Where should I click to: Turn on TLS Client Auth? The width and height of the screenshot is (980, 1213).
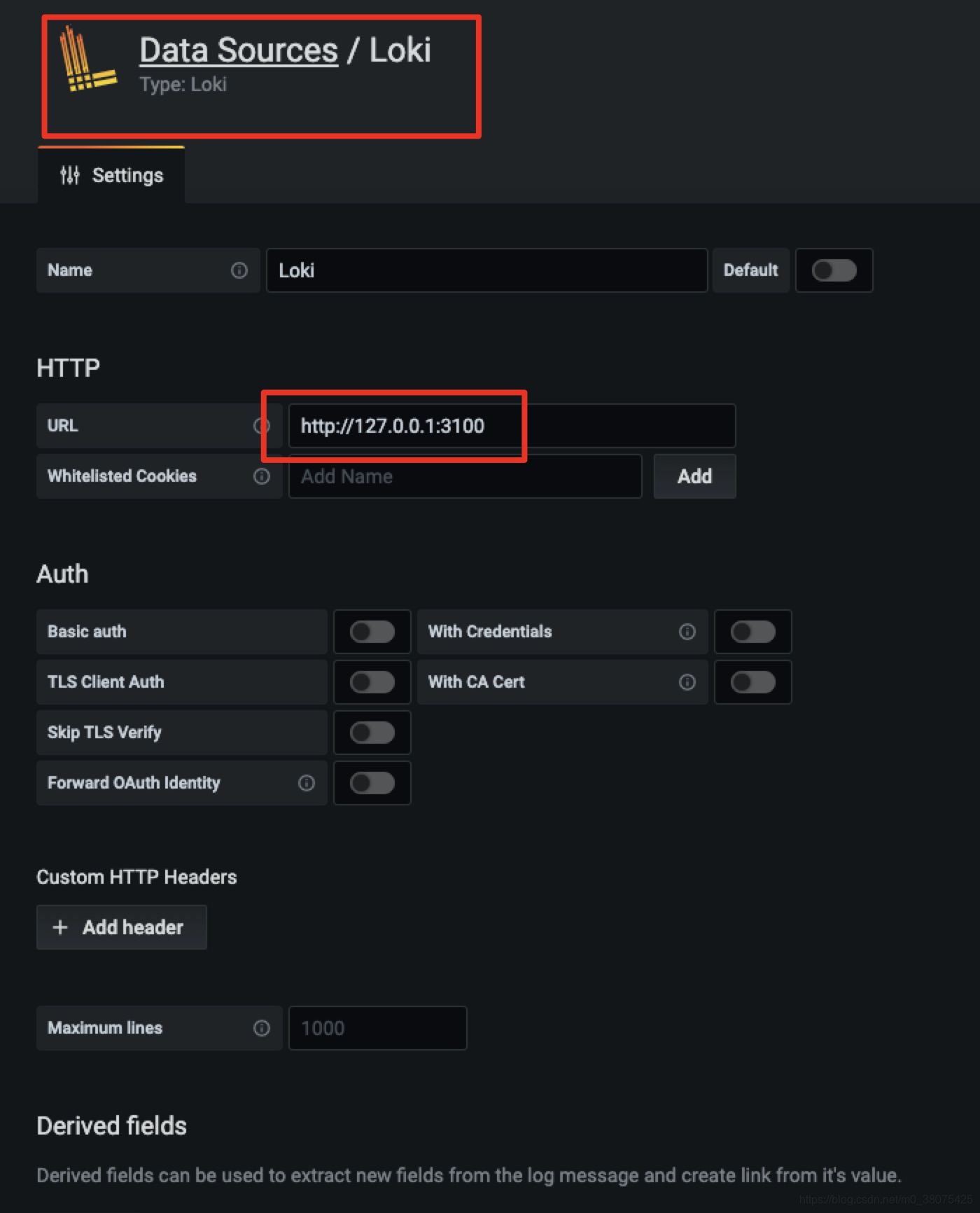[372, 682]
